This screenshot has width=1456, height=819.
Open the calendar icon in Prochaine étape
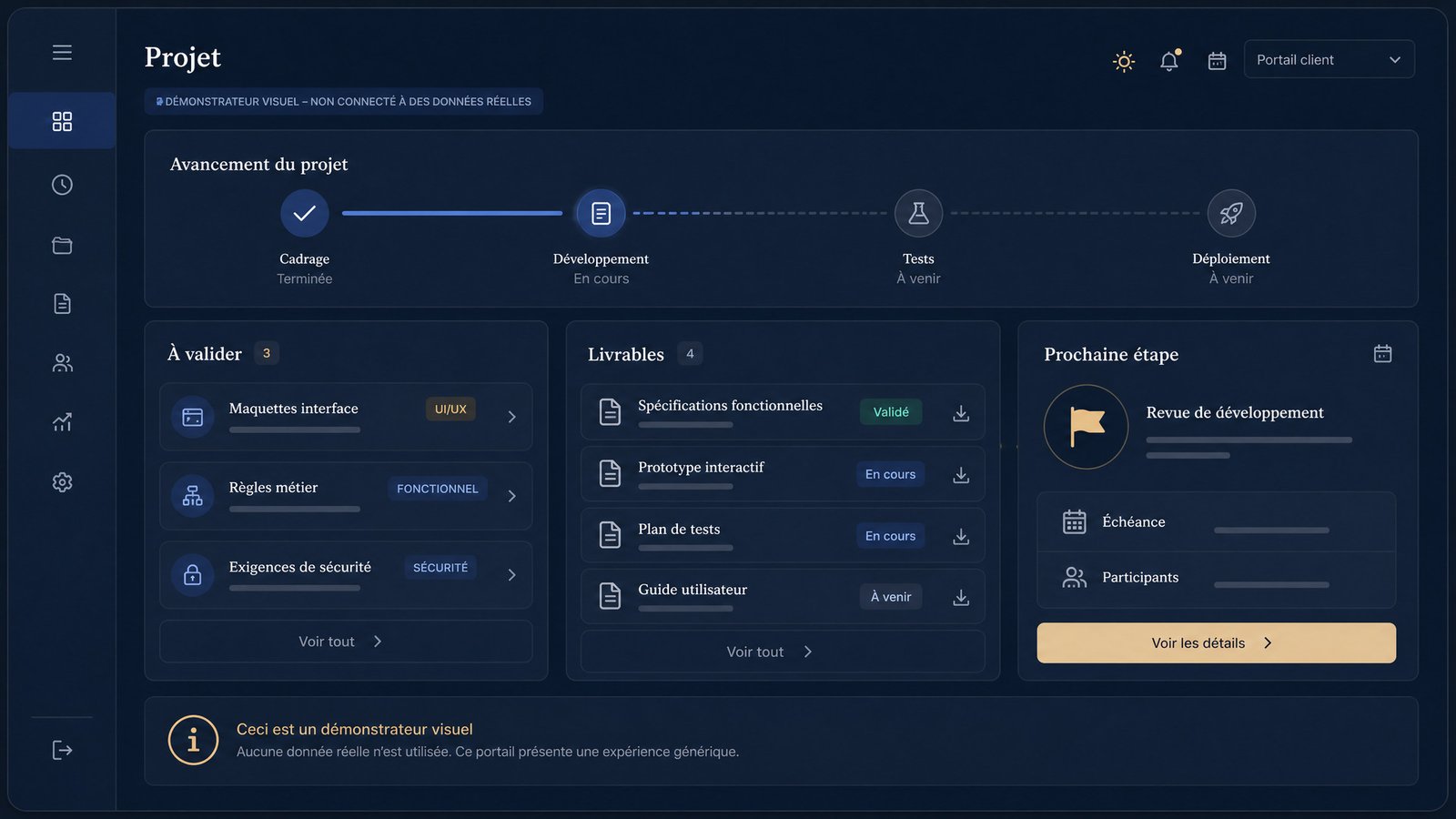(x=1382, y=354)
